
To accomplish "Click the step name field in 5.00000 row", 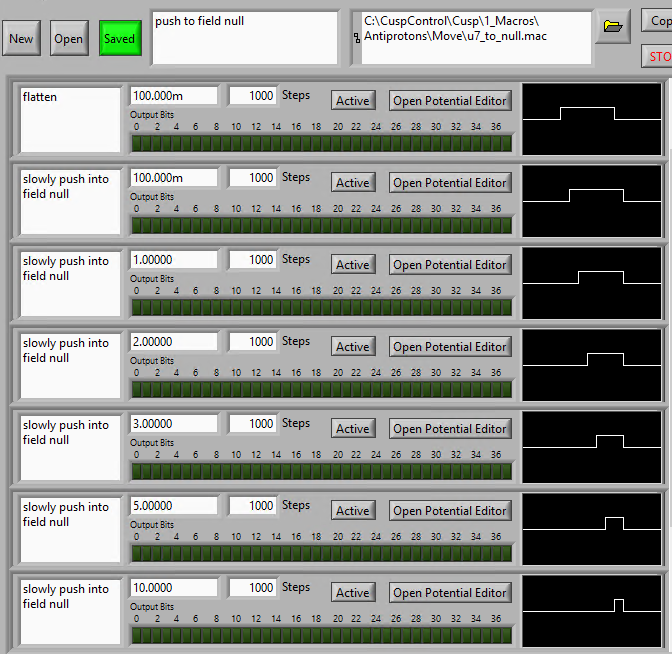I will click(x=70, y=530).
